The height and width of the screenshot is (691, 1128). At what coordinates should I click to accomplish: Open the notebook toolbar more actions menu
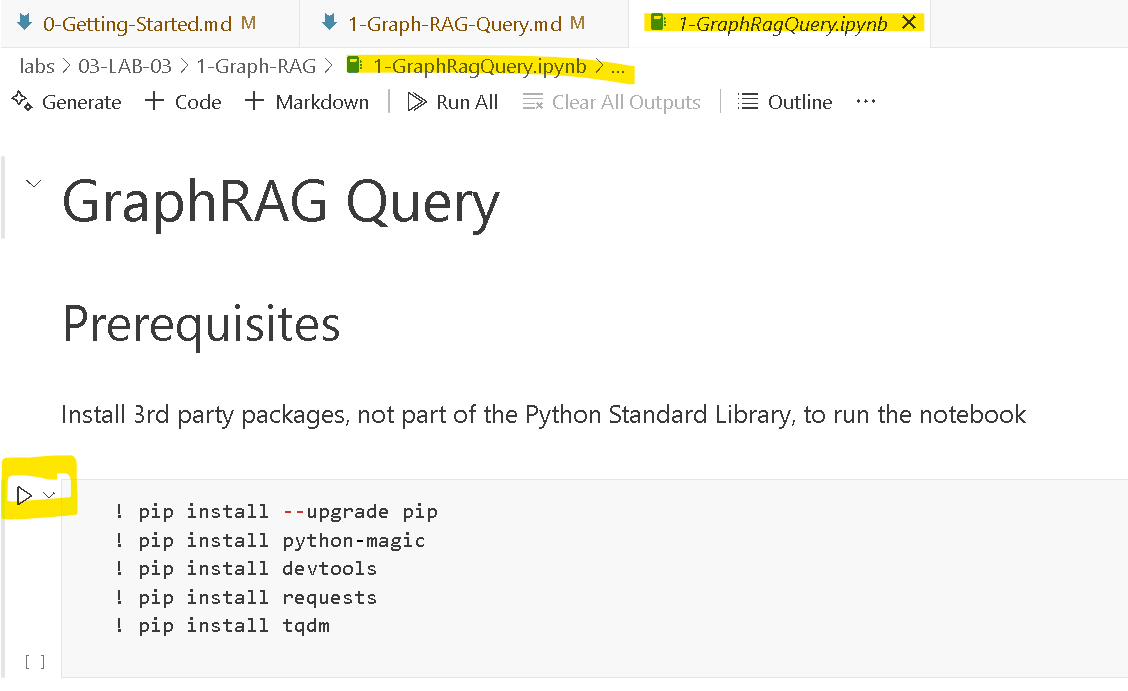(865, 101)
